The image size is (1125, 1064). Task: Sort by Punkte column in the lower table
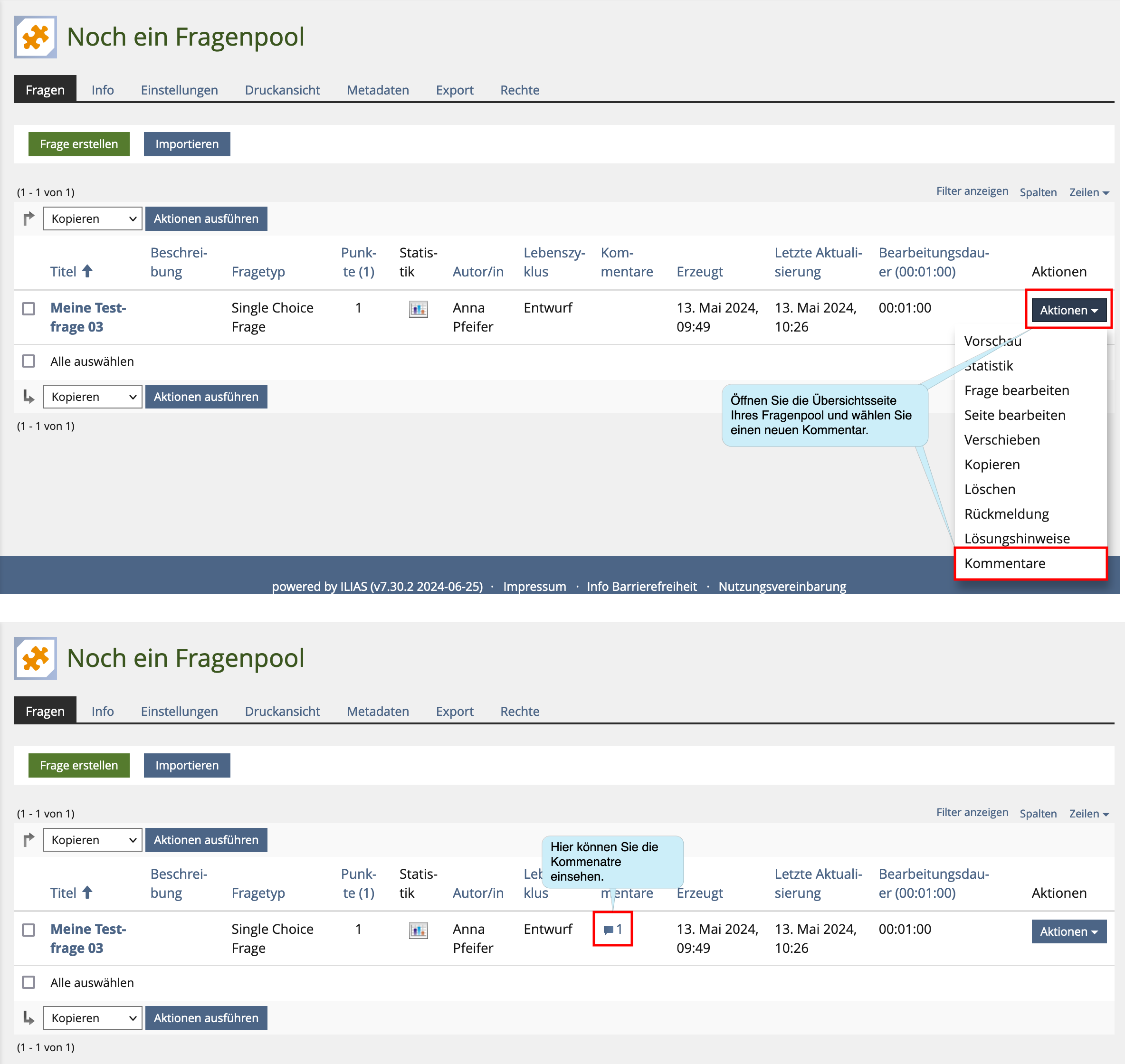click(359, 883)
